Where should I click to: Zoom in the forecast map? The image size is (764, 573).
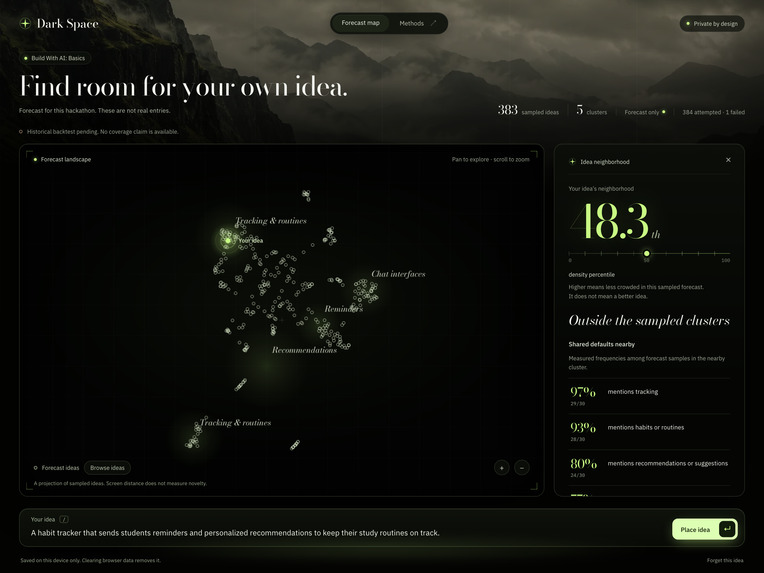click(x=501, y=468)
